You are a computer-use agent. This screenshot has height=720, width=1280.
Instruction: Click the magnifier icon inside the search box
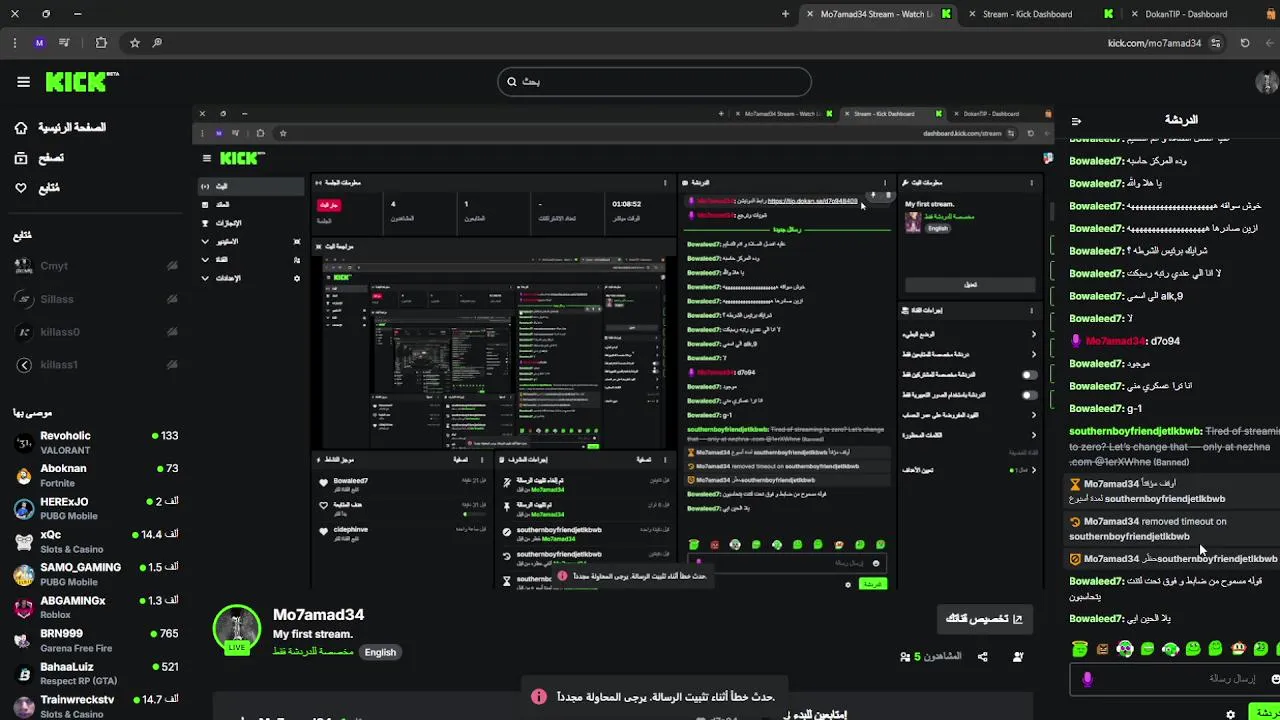[512, 82]
